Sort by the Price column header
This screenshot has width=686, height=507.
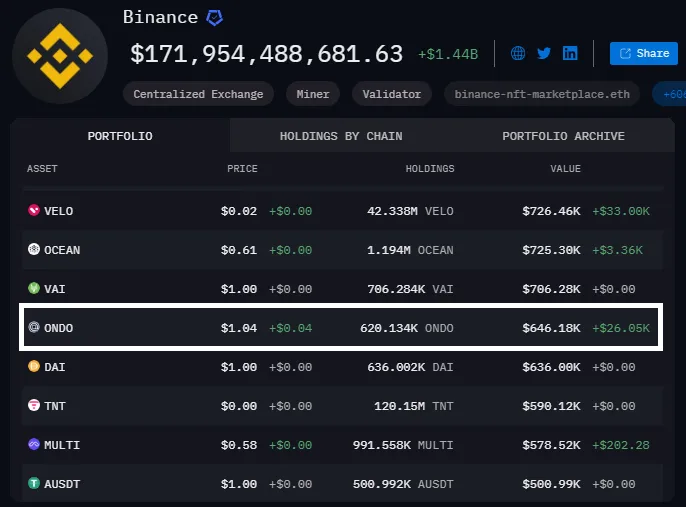(242, 168)
